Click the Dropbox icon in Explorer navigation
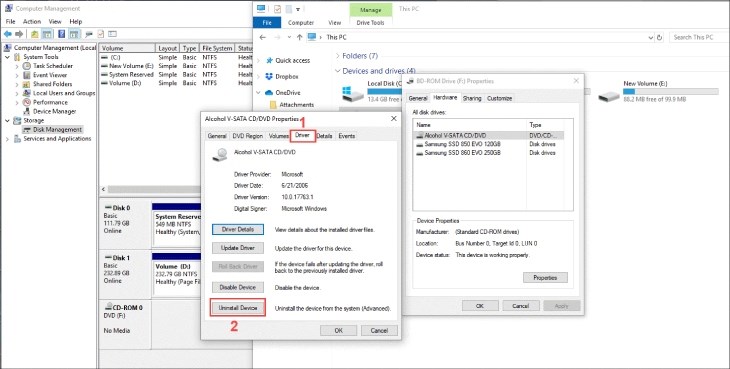 (269, 76)
